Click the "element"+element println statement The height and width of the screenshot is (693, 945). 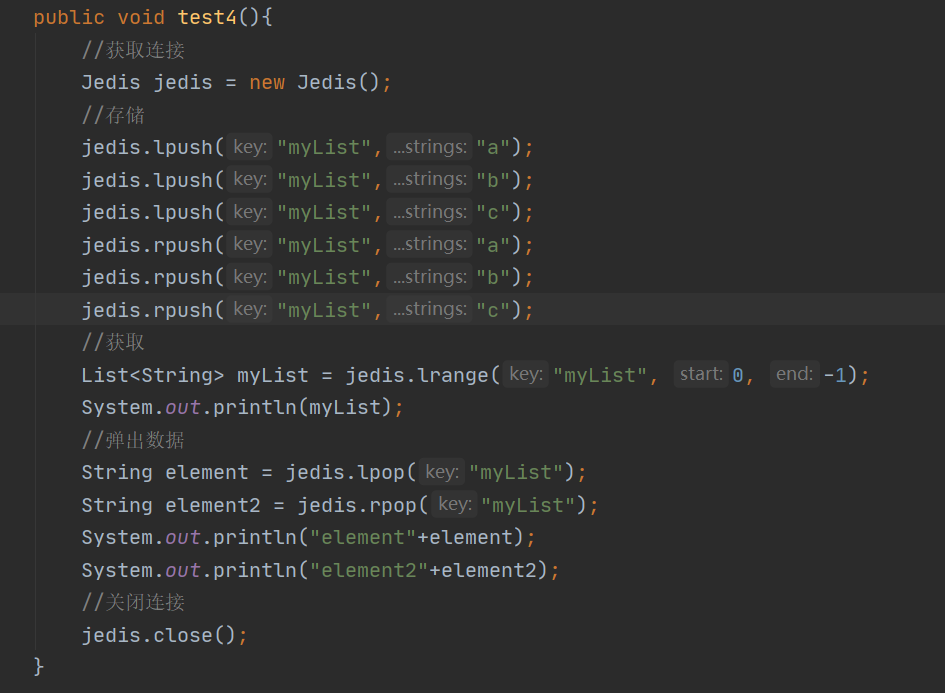point(308,538)
